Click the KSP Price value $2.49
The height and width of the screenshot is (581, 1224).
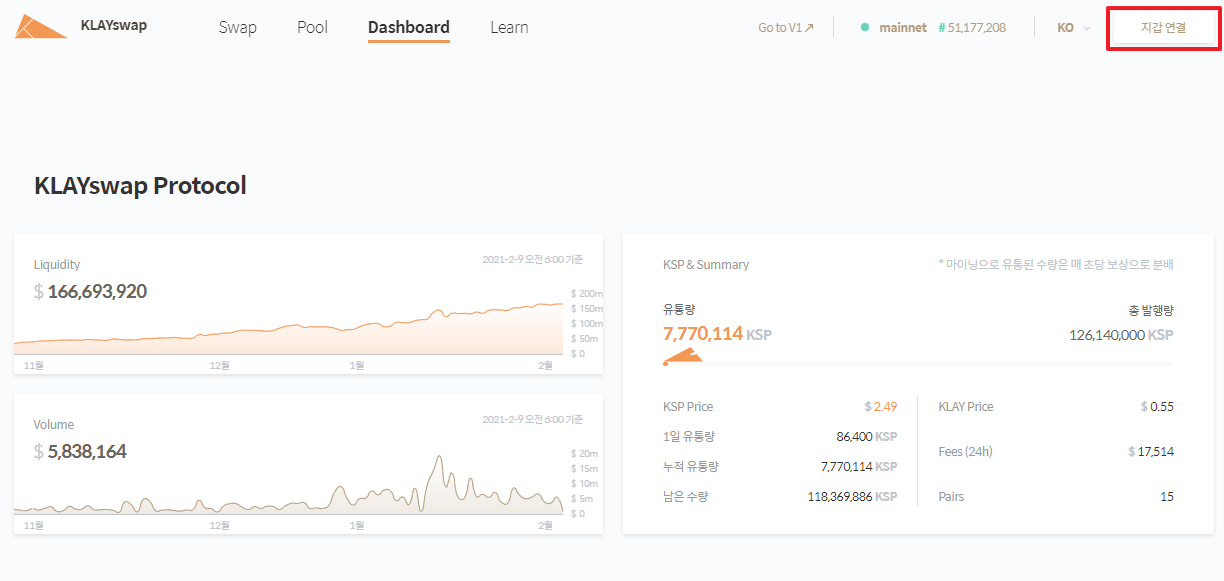[x=881, y=407]
